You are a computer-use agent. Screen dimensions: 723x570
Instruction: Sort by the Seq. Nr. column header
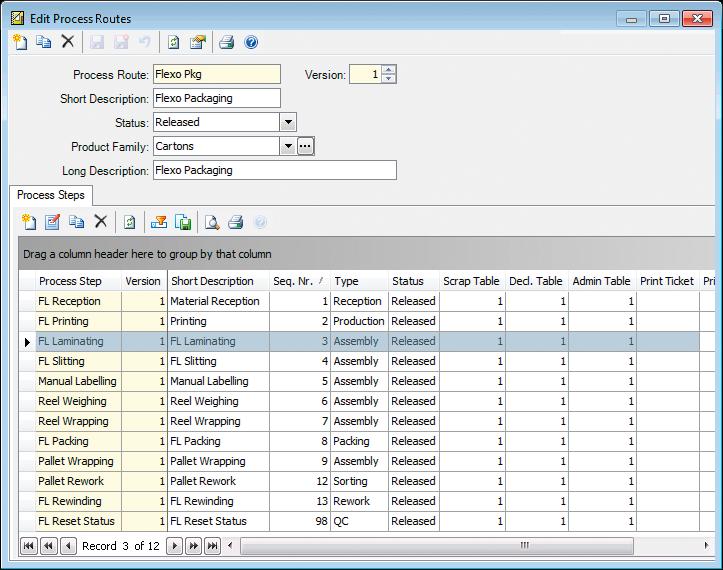coord(300,281)
